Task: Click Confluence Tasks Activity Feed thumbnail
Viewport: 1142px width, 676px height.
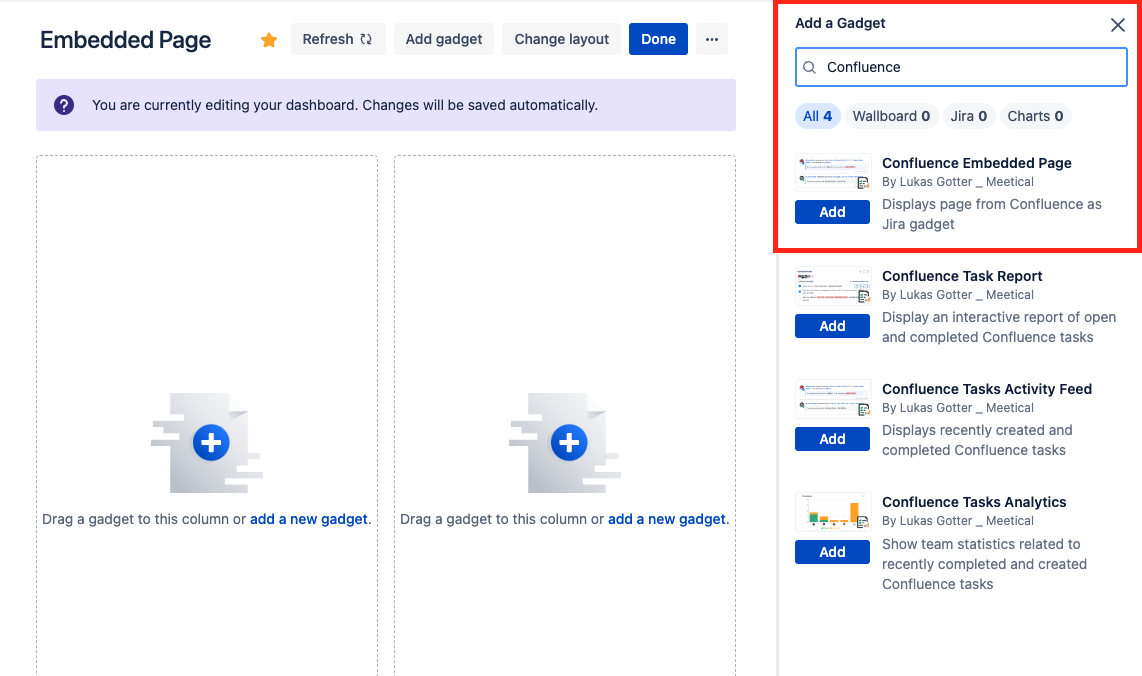Action: point(833,398)
